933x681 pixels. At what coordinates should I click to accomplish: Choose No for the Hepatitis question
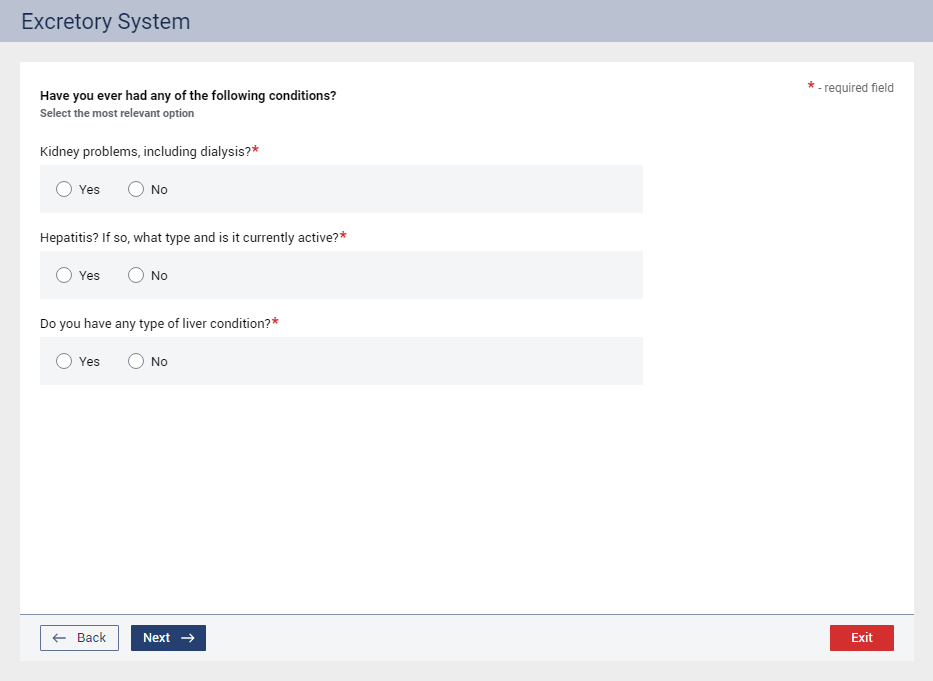(x=136, y=275)
